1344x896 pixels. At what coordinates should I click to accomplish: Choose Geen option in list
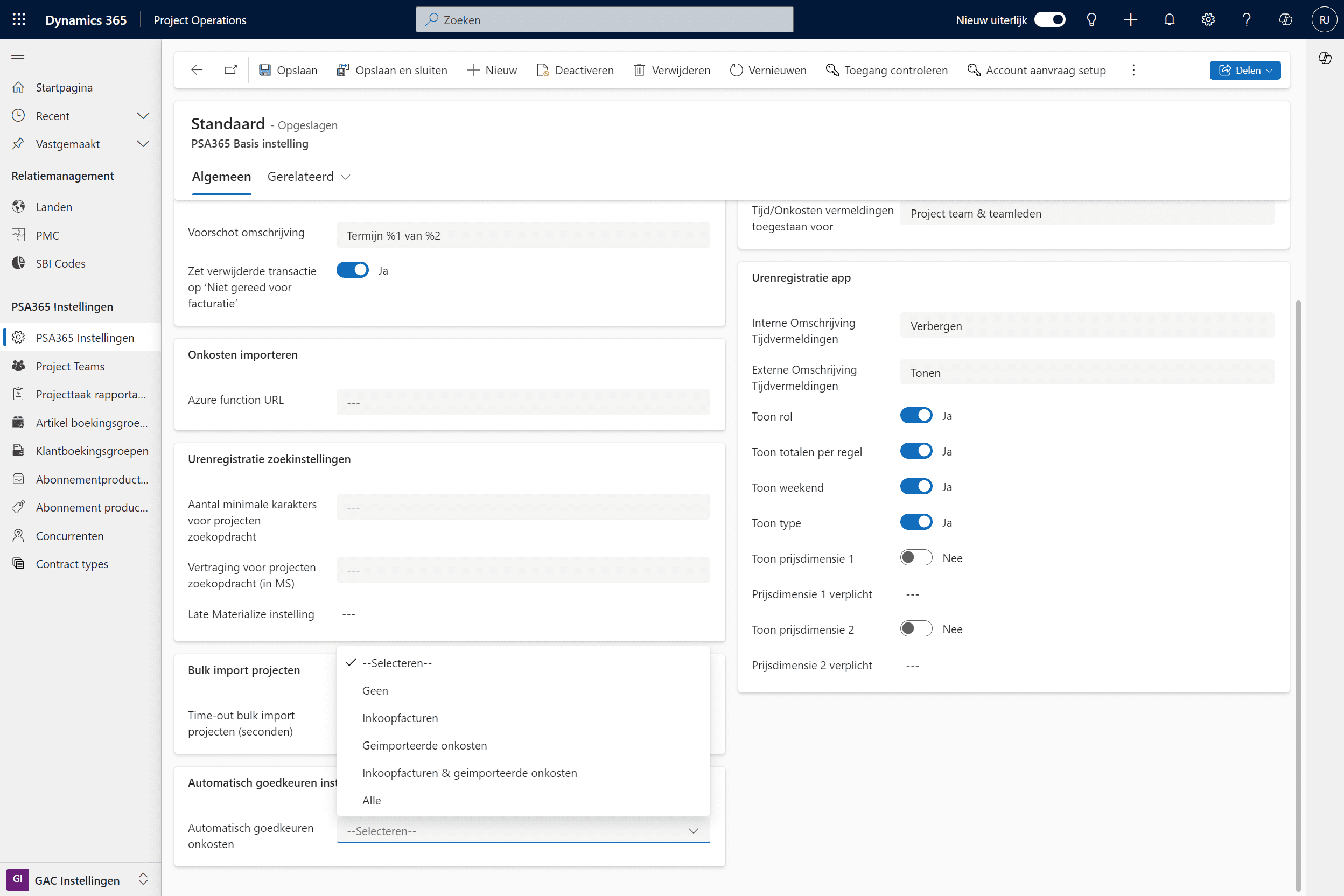(x=523, y=690)
